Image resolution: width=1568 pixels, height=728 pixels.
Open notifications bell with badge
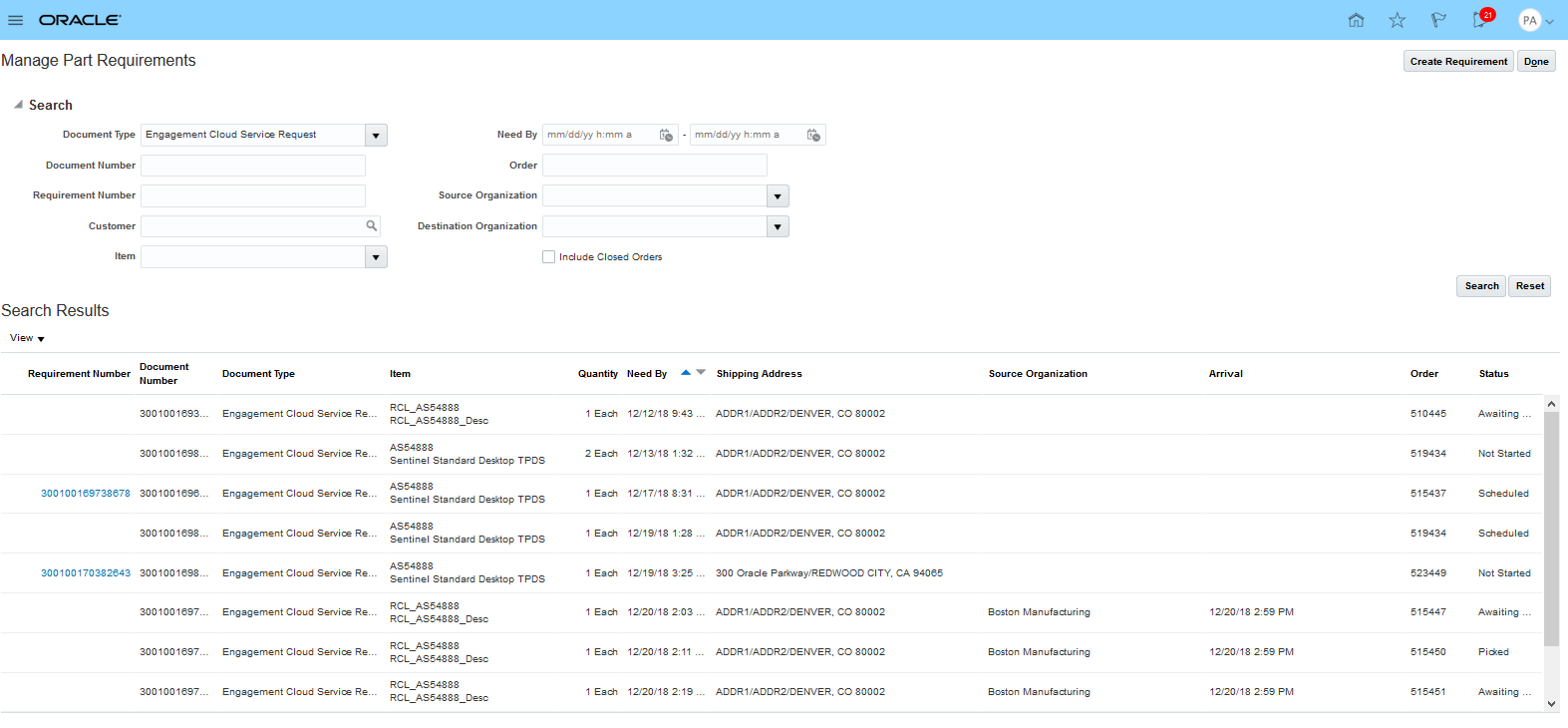(1480, 20)
